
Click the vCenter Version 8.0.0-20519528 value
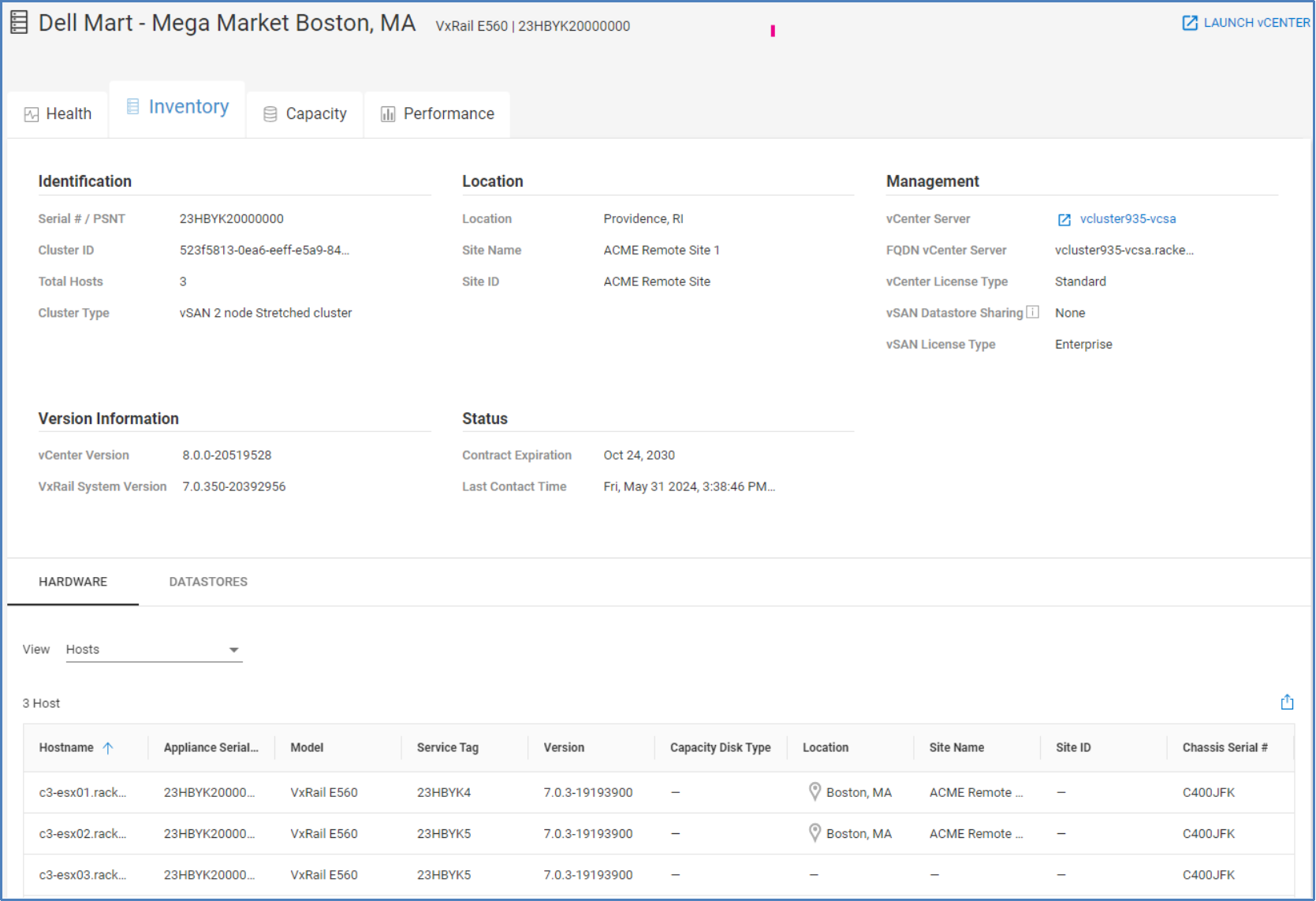(227, 455)
